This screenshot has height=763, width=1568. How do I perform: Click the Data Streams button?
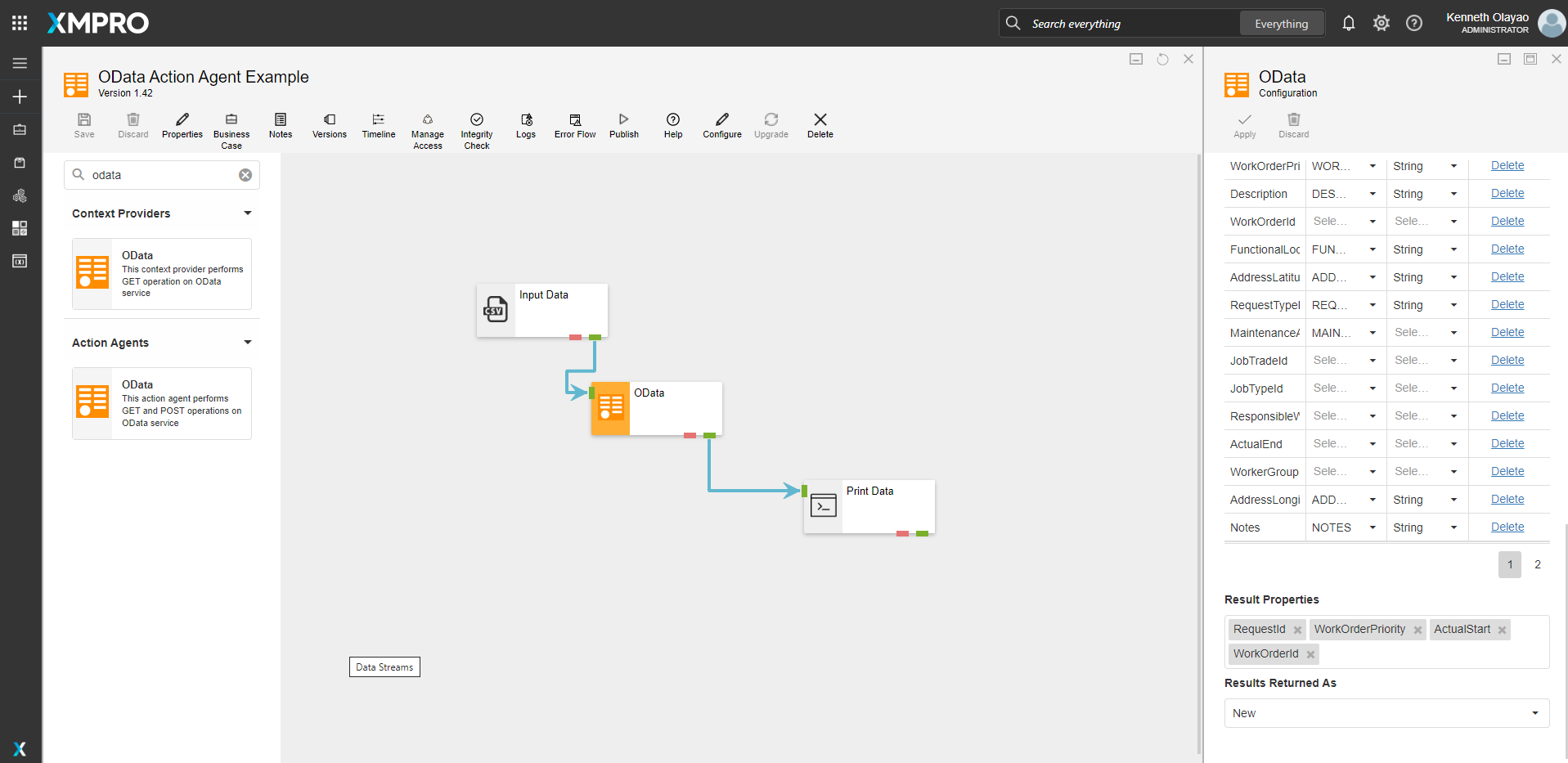[x=384, y=667]
